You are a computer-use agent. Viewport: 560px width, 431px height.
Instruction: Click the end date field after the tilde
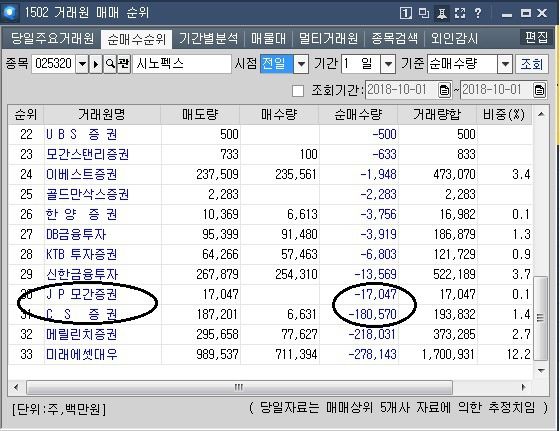click(x=497, y=90)
